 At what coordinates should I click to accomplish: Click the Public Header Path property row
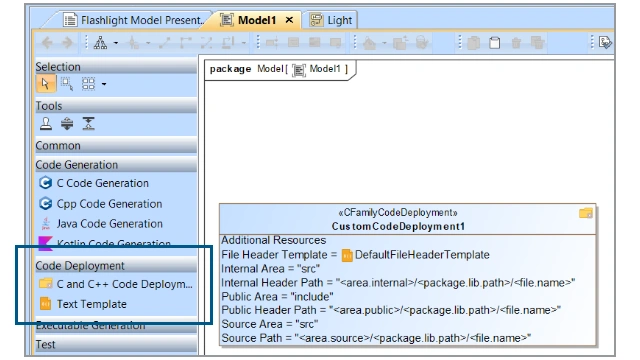tap(391, 310)
